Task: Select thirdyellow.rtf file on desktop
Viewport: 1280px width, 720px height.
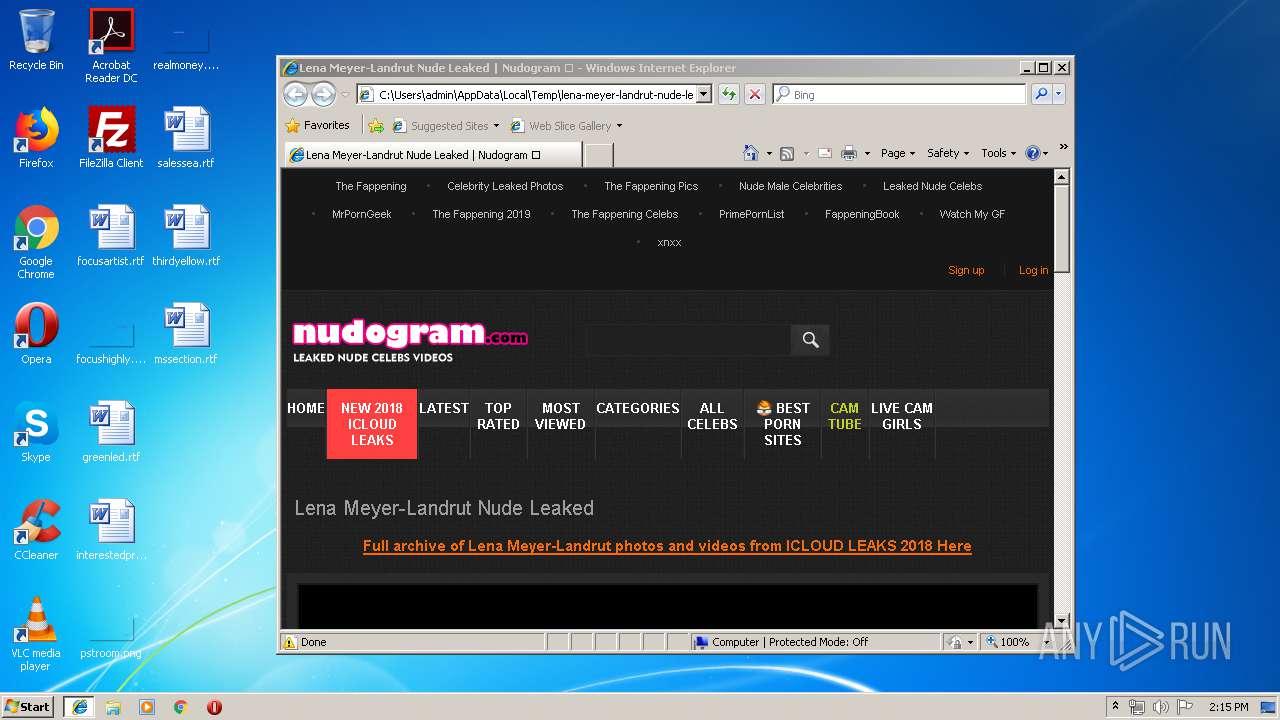Action: [186, 236]
